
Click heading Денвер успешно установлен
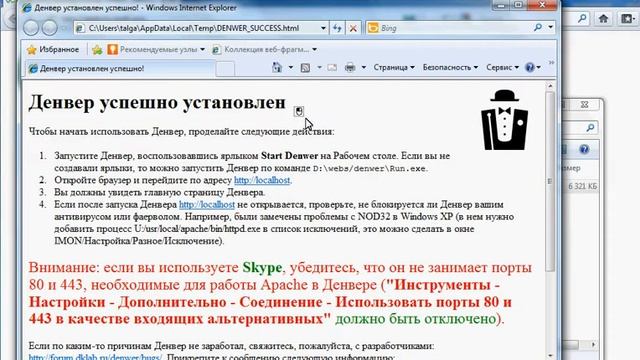click(157, 102)
